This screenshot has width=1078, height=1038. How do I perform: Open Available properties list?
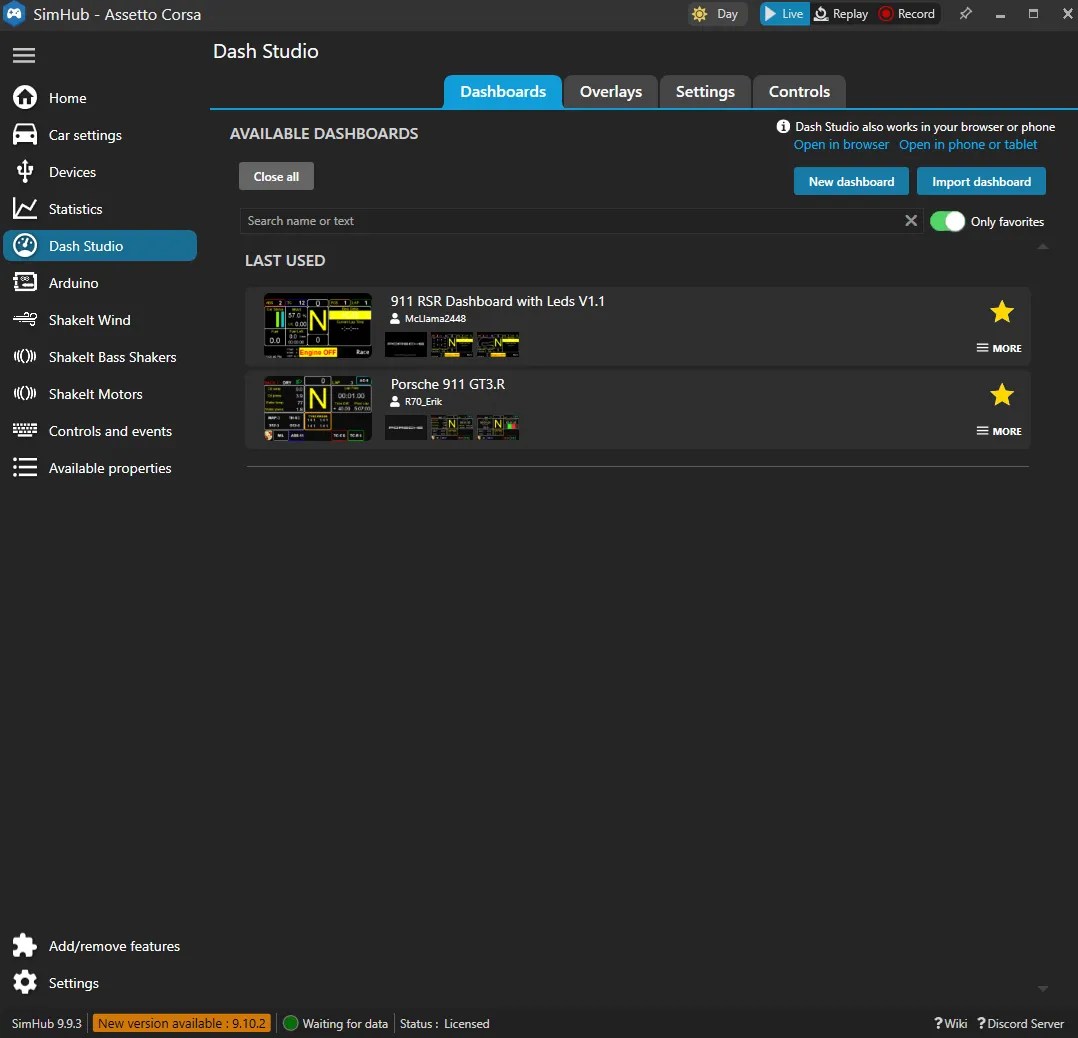(x=100, y=468)
